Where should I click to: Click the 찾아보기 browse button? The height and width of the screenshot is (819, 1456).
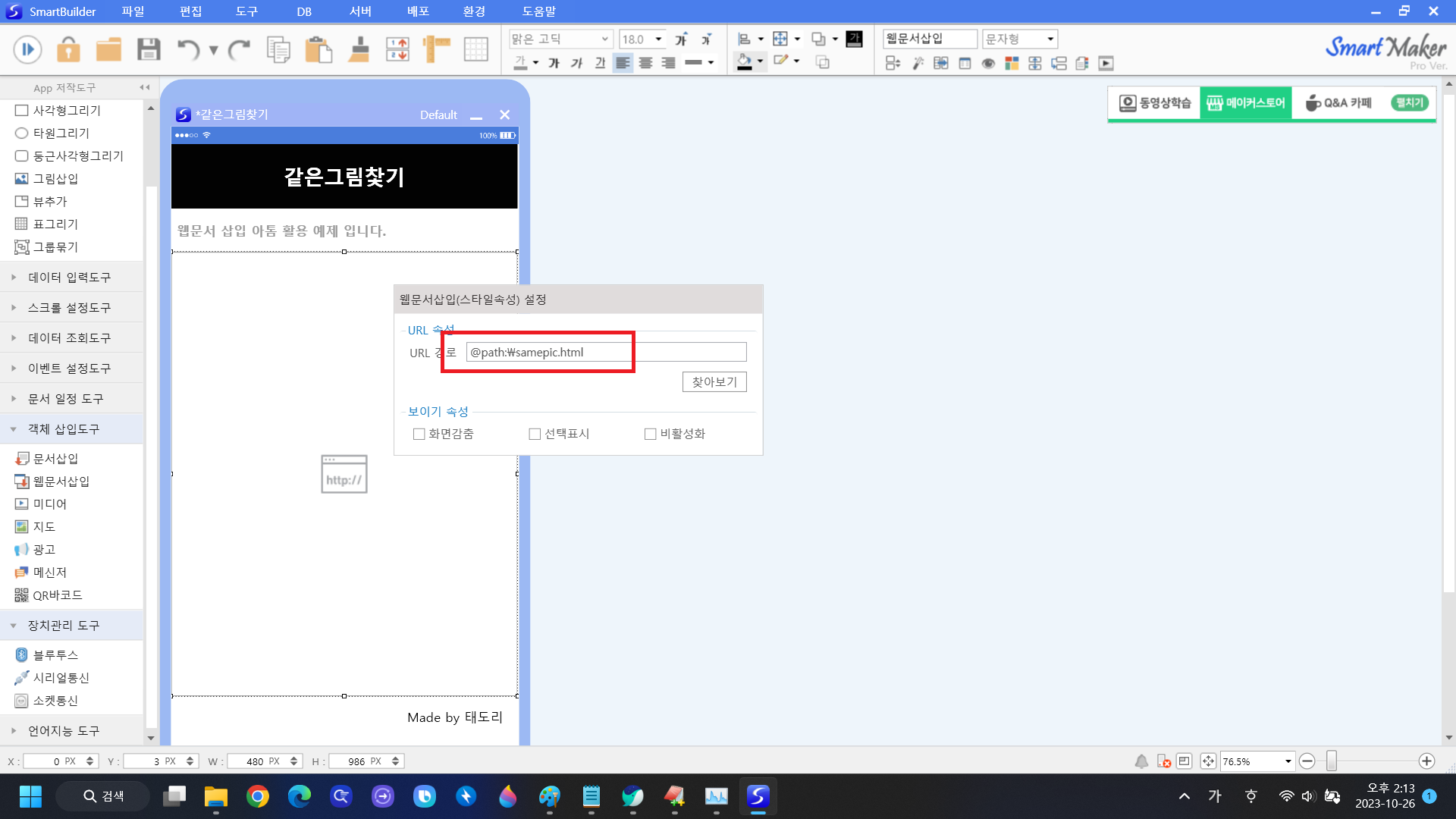(x=714, y=381)
